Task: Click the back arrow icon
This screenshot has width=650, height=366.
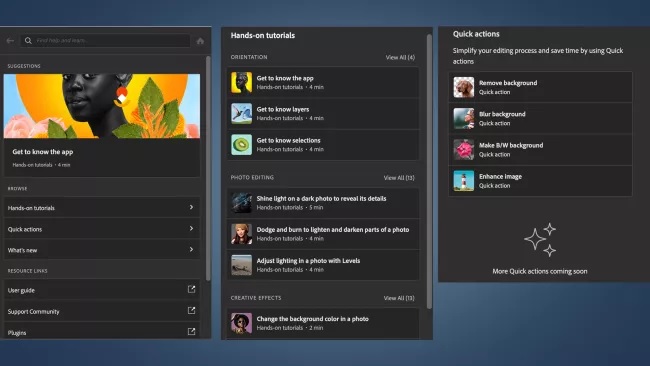Action: (10, 41)
